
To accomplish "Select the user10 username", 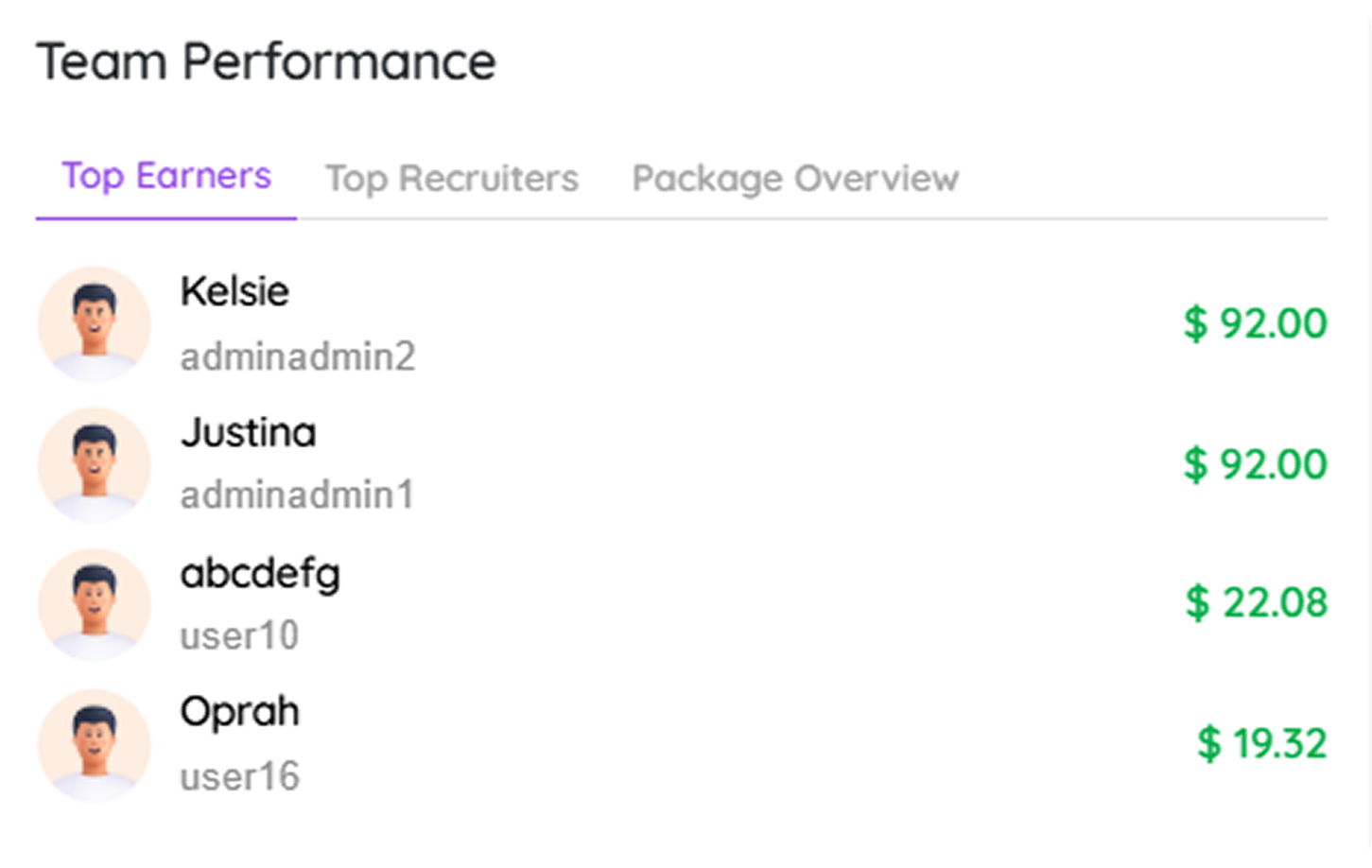I will (x=239, y=636).
